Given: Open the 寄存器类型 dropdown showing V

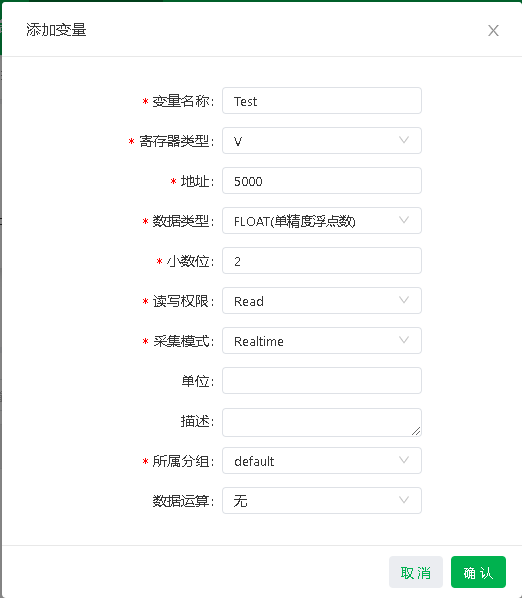Looking at the screenshot, I should tap(322, 141).
